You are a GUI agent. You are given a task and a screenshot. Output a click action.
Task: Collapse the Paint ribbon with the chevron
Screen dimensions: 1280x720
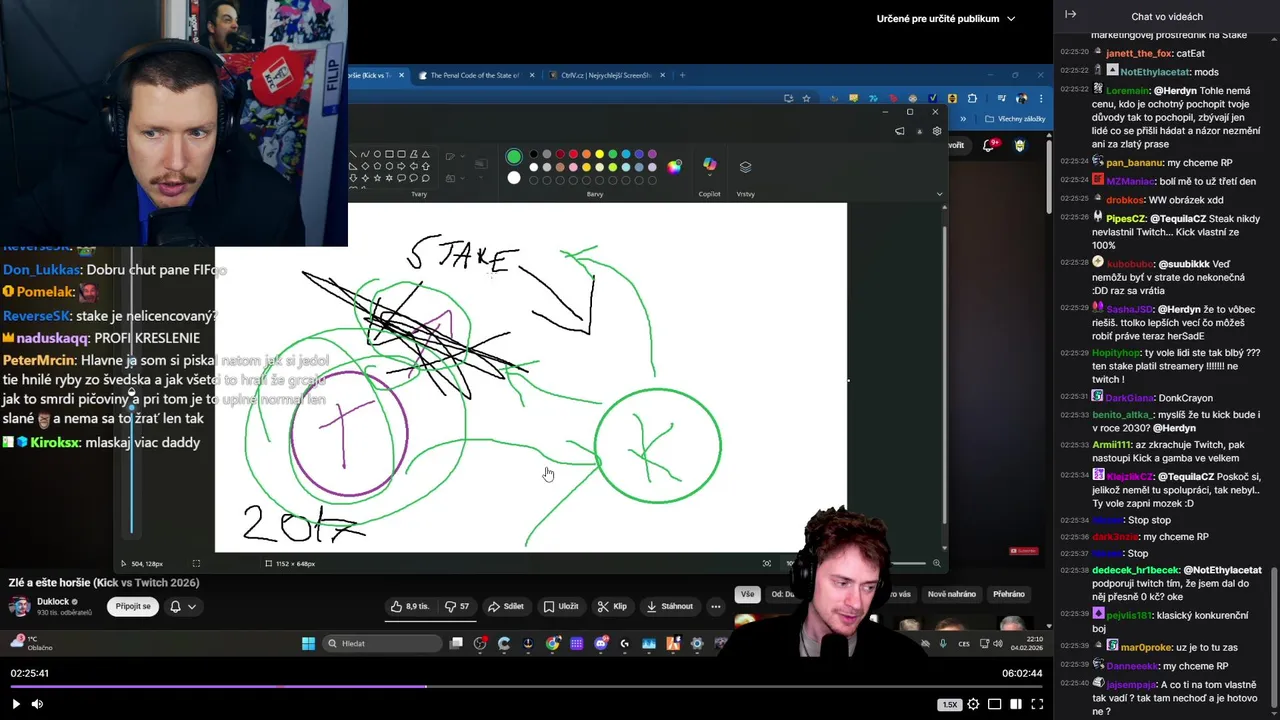(939, 194)
